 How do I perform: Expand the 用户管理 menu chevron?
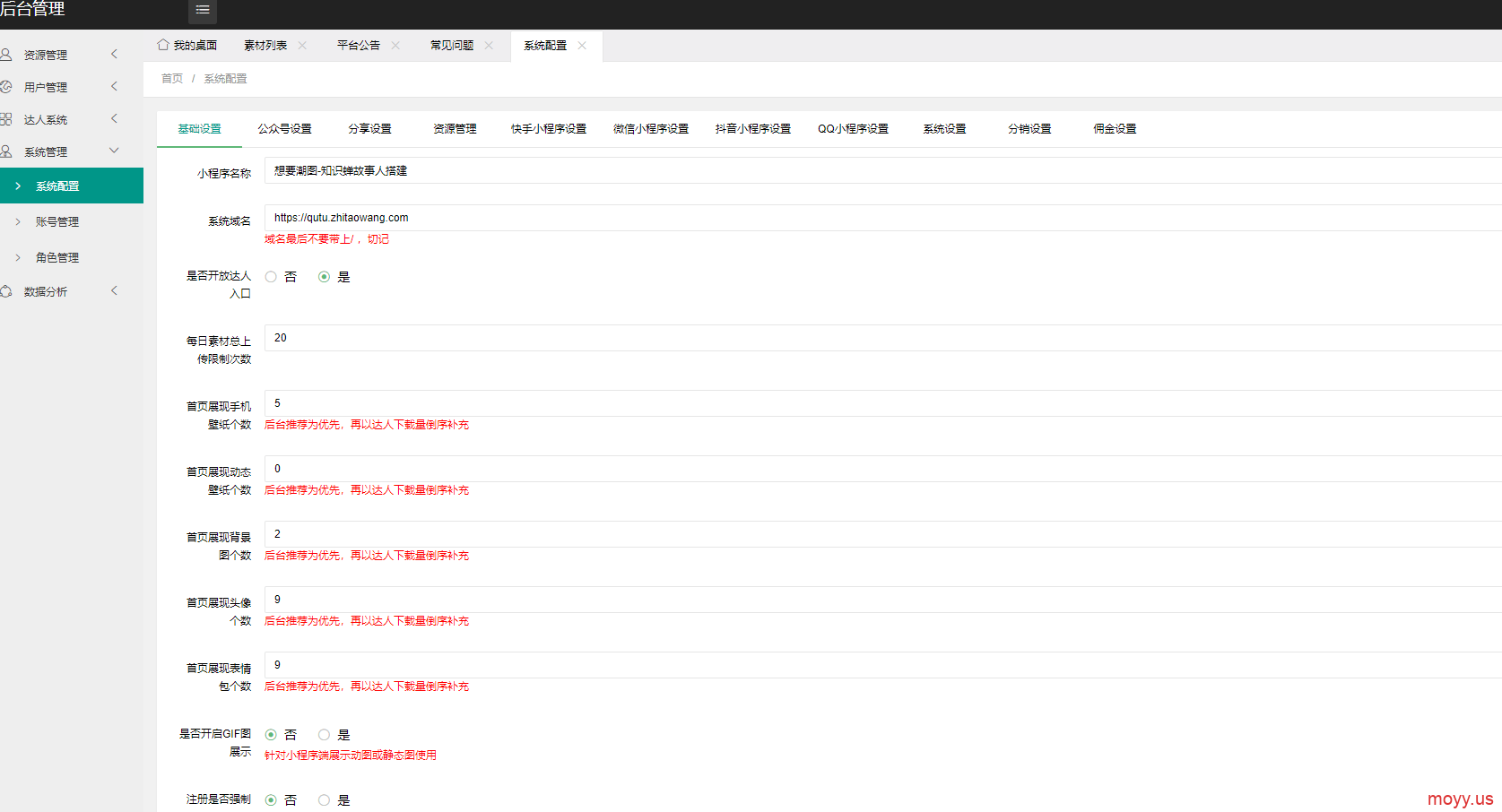114,87
